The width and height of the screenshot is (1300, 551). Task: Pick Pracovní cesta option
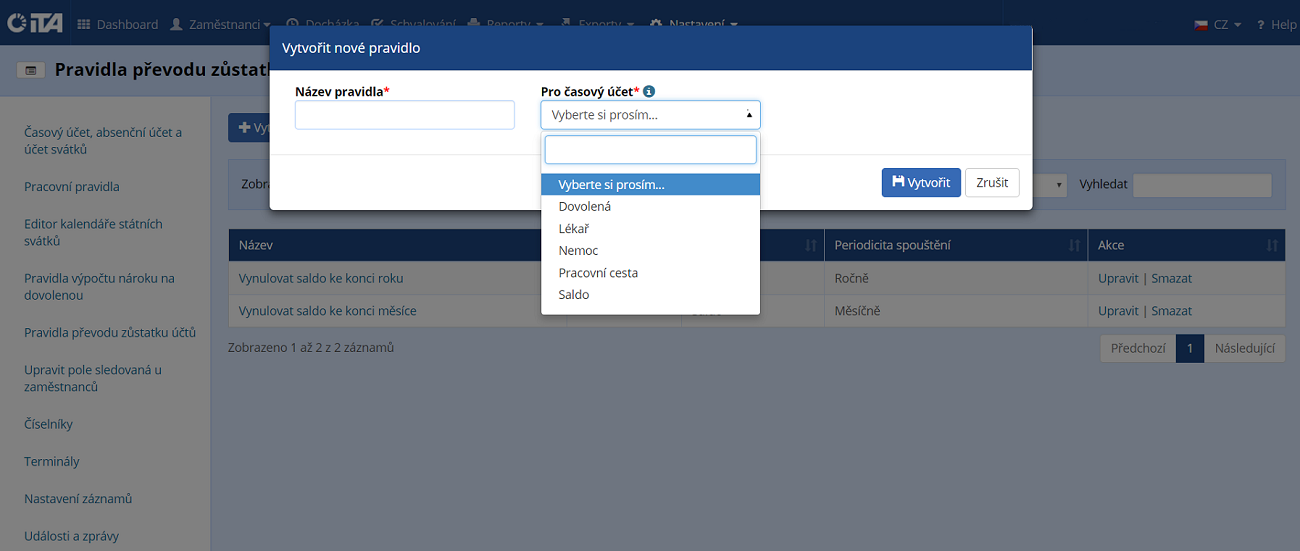coord(598,273)
